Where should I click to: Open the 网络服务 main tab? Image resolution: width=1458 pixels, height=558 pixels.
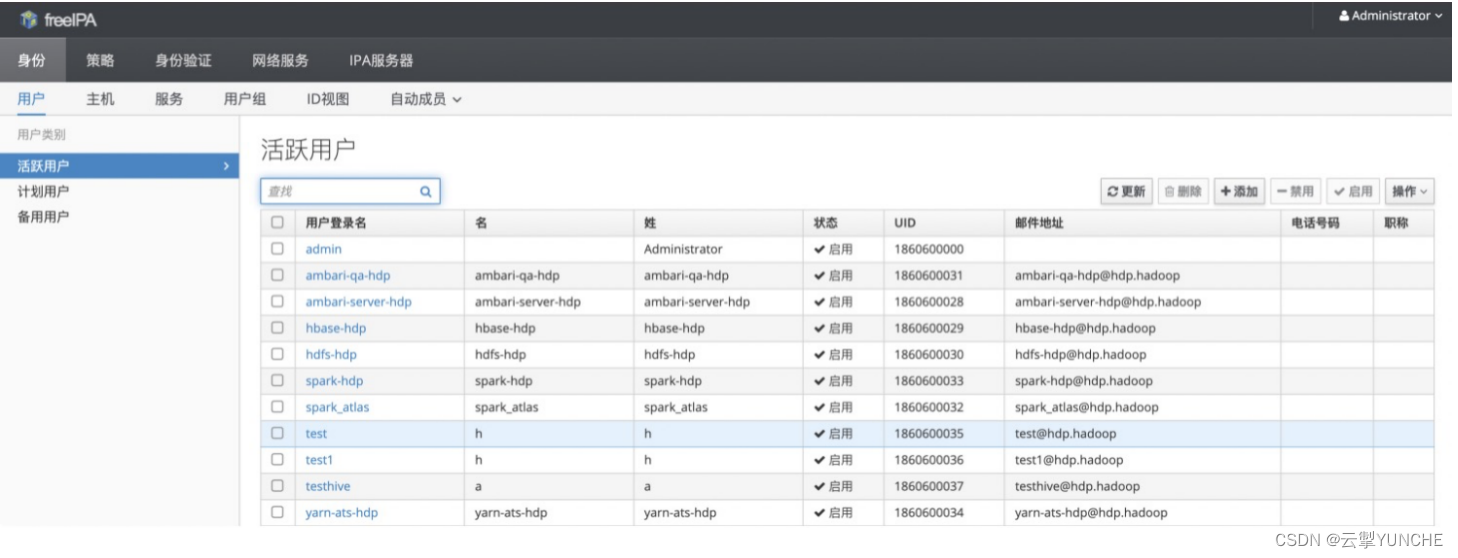[x=280, y=60]
